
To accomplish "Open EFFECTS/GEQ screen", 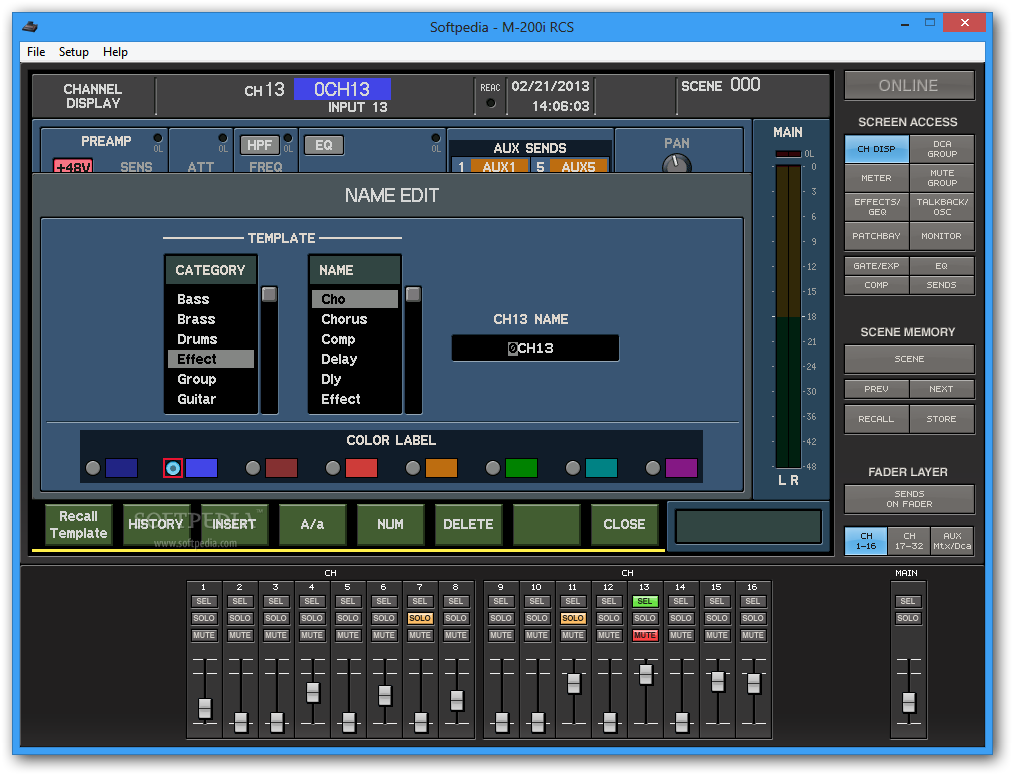I will pyautogui.click(x=876, y=207).
